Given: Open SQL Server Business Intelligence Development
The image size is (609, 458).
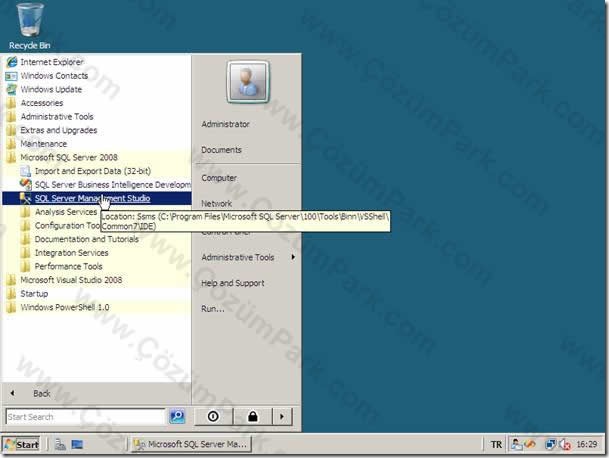Looking at the screenshot, I should [x=113, y=185].
